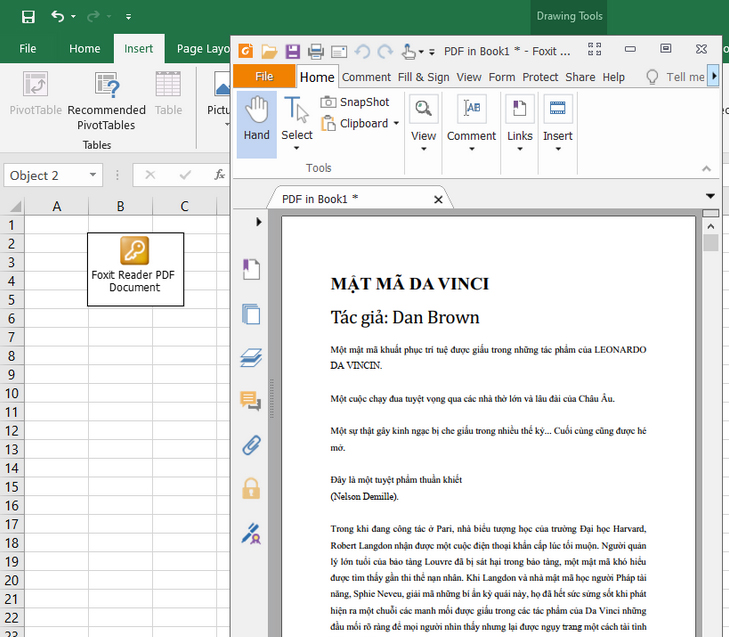Screen dimensions: 729x637
Task: Open the Foxit Help tab
Action: click(x=613, y=77)
